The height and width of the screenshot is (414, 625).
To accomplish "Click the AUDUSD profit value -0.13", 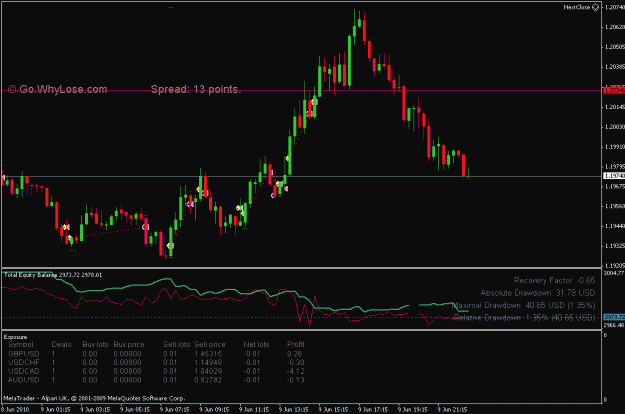I will coord(295,380).
